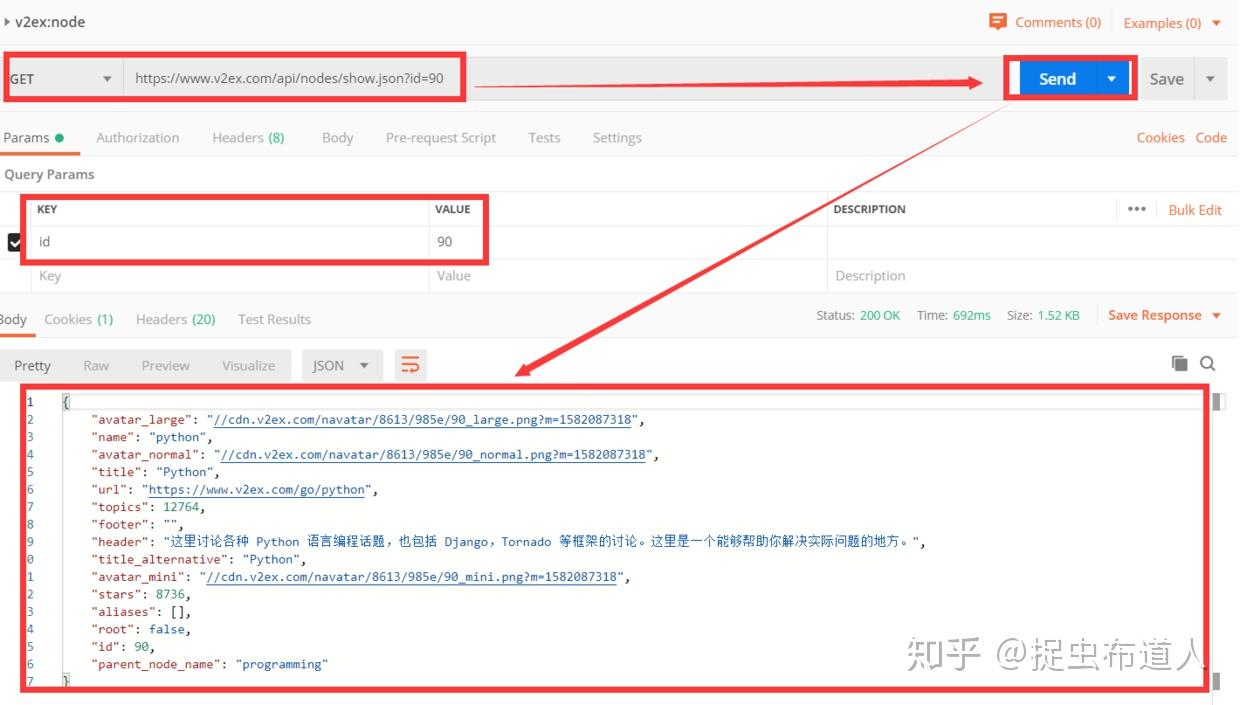1240x705 pixels.
Task: Click the request URL field
Action: [x=294, y=78]
